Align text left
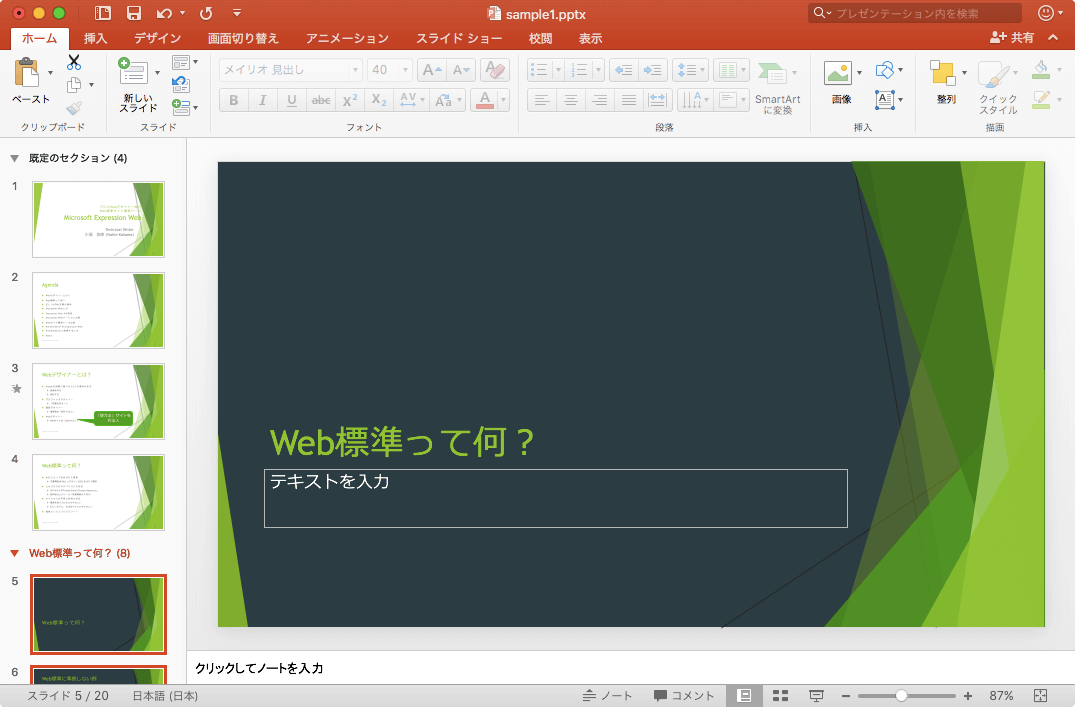The width and height of the screenshot is (1075, 707). pyautogui.click(x=542, y=100)
